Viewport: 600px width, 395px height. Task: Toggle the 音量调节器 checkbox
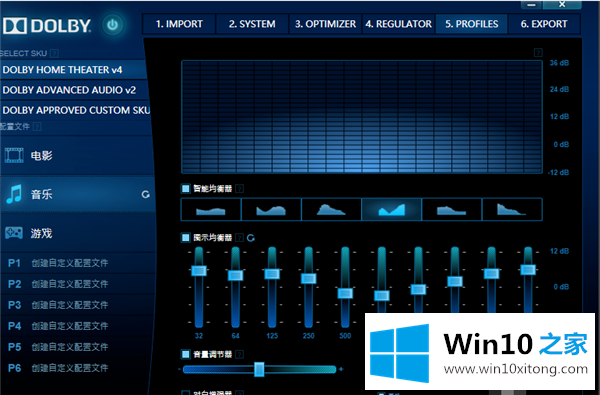(x=186, y=354)
